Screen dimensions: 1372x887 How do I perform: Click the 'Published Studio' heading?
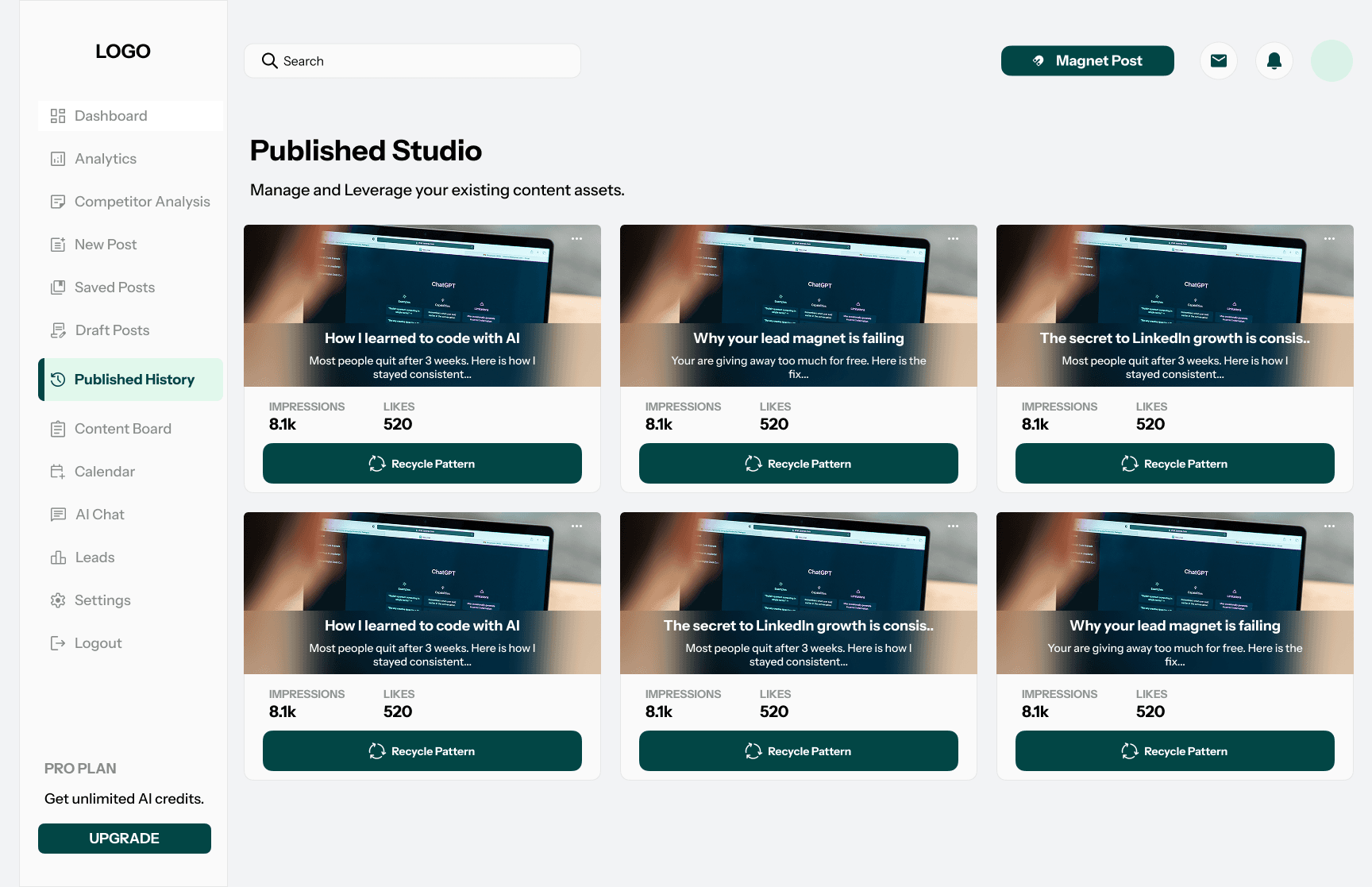pos(366,151)
